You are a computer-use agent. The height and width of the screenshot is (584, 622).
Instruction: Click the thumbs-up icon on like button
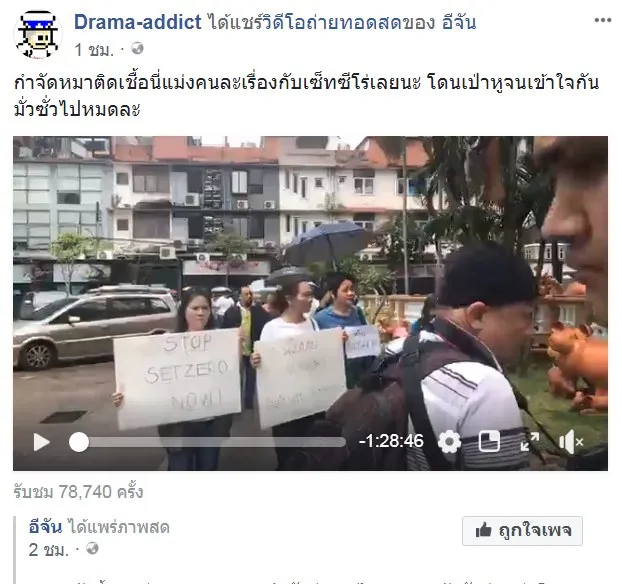pyautogui.click(x=484, y=530)
